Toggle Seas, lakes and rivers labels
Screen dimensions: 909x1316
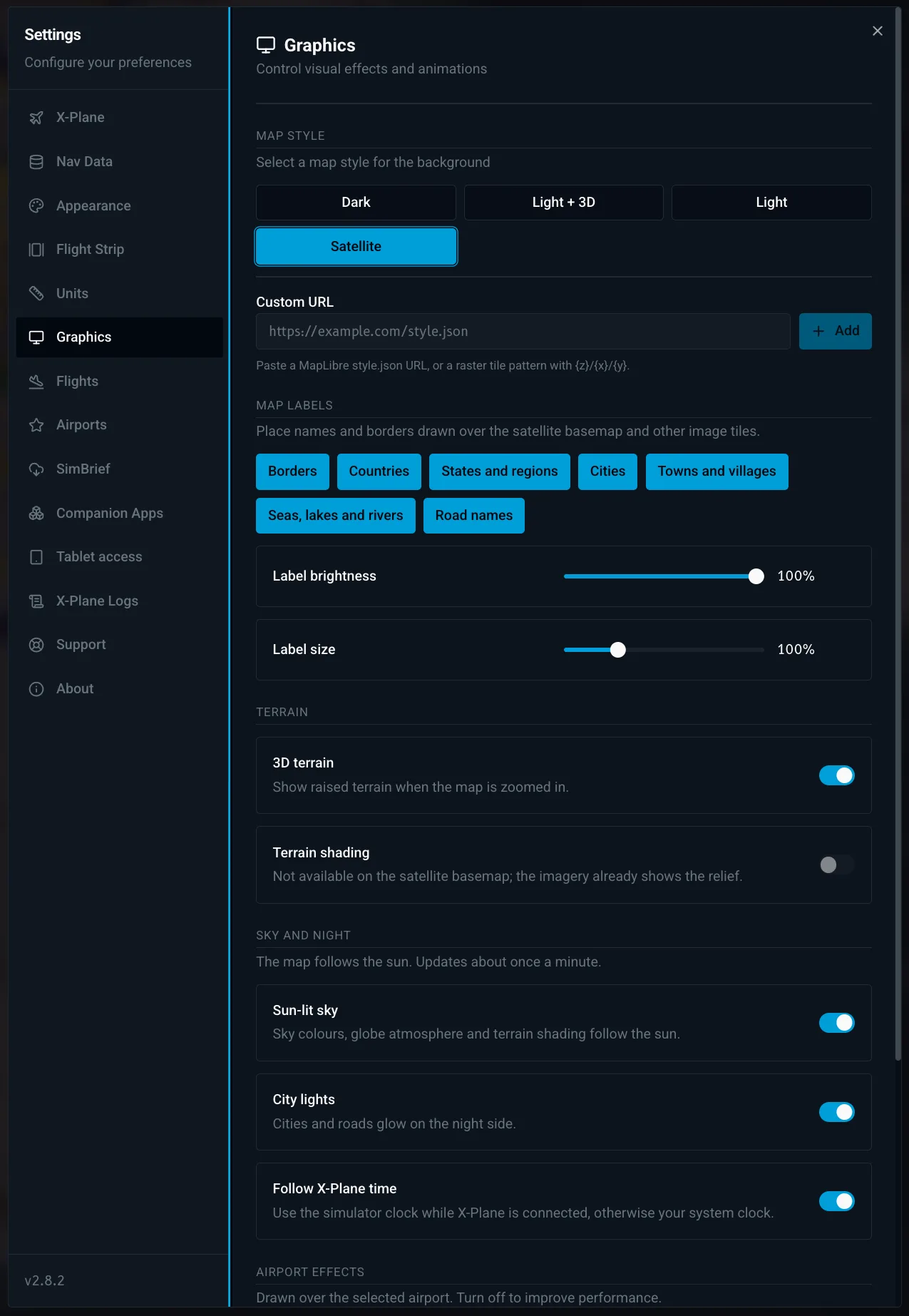coord(335,516)
